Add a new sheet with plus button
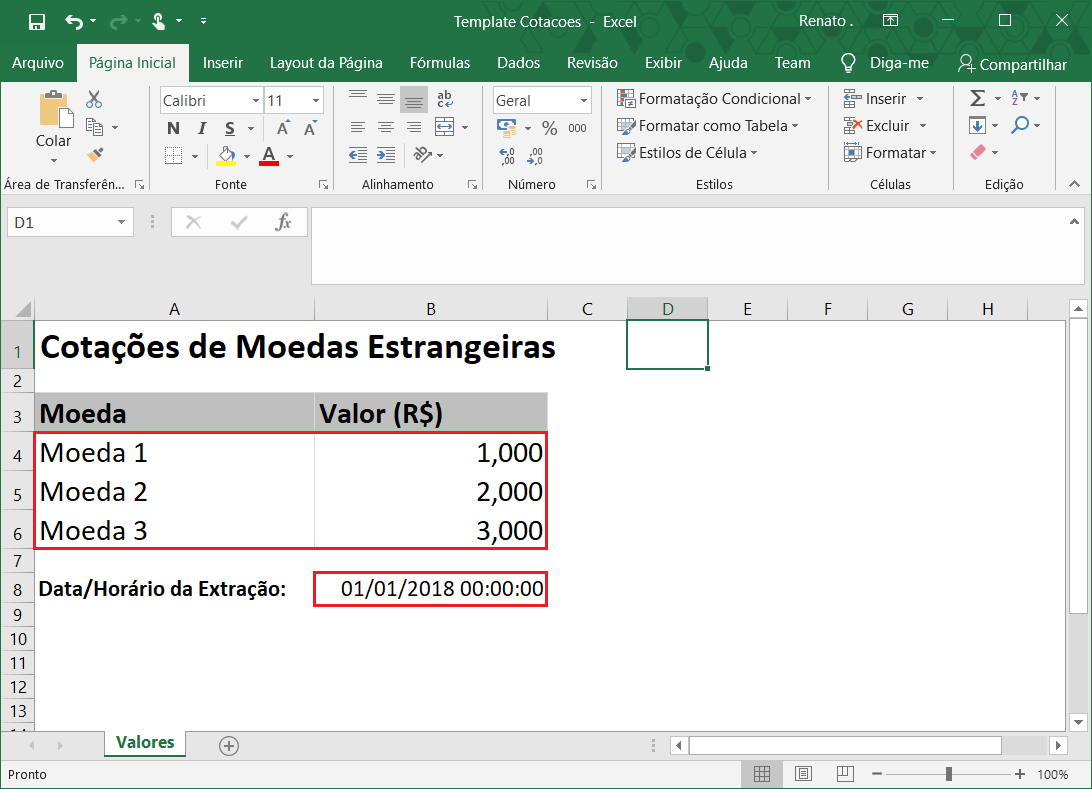The width and height of the screenshot is (1092, 789). 229,746
